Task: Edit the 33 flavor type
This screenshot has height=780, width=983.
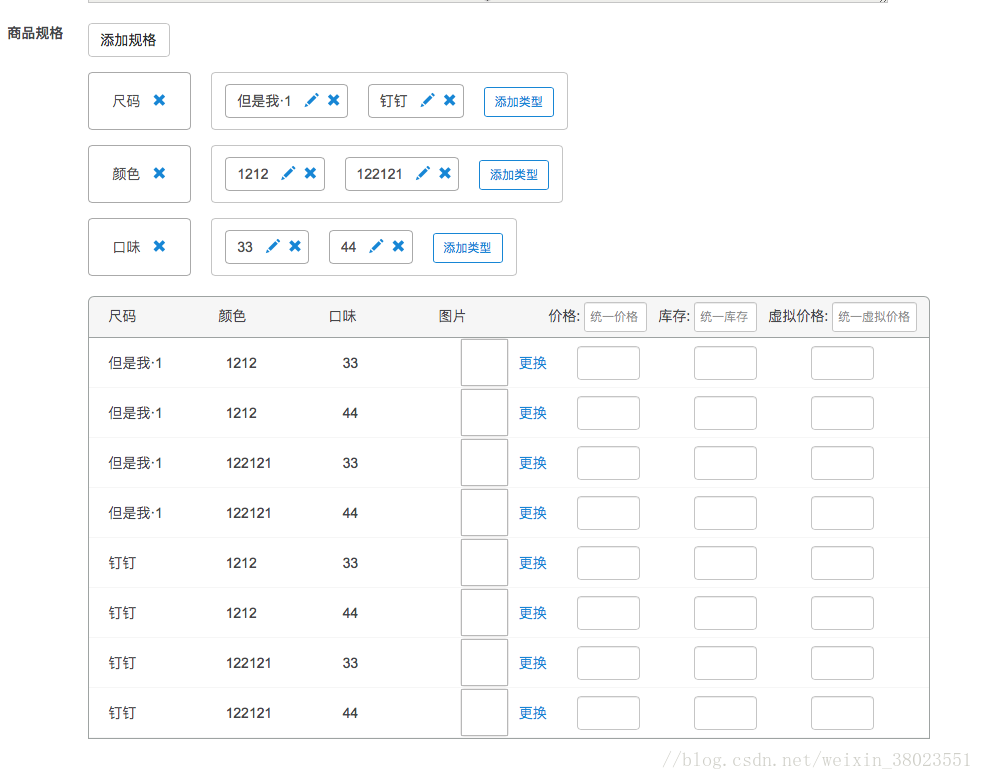Action: (x=273, y=246)
